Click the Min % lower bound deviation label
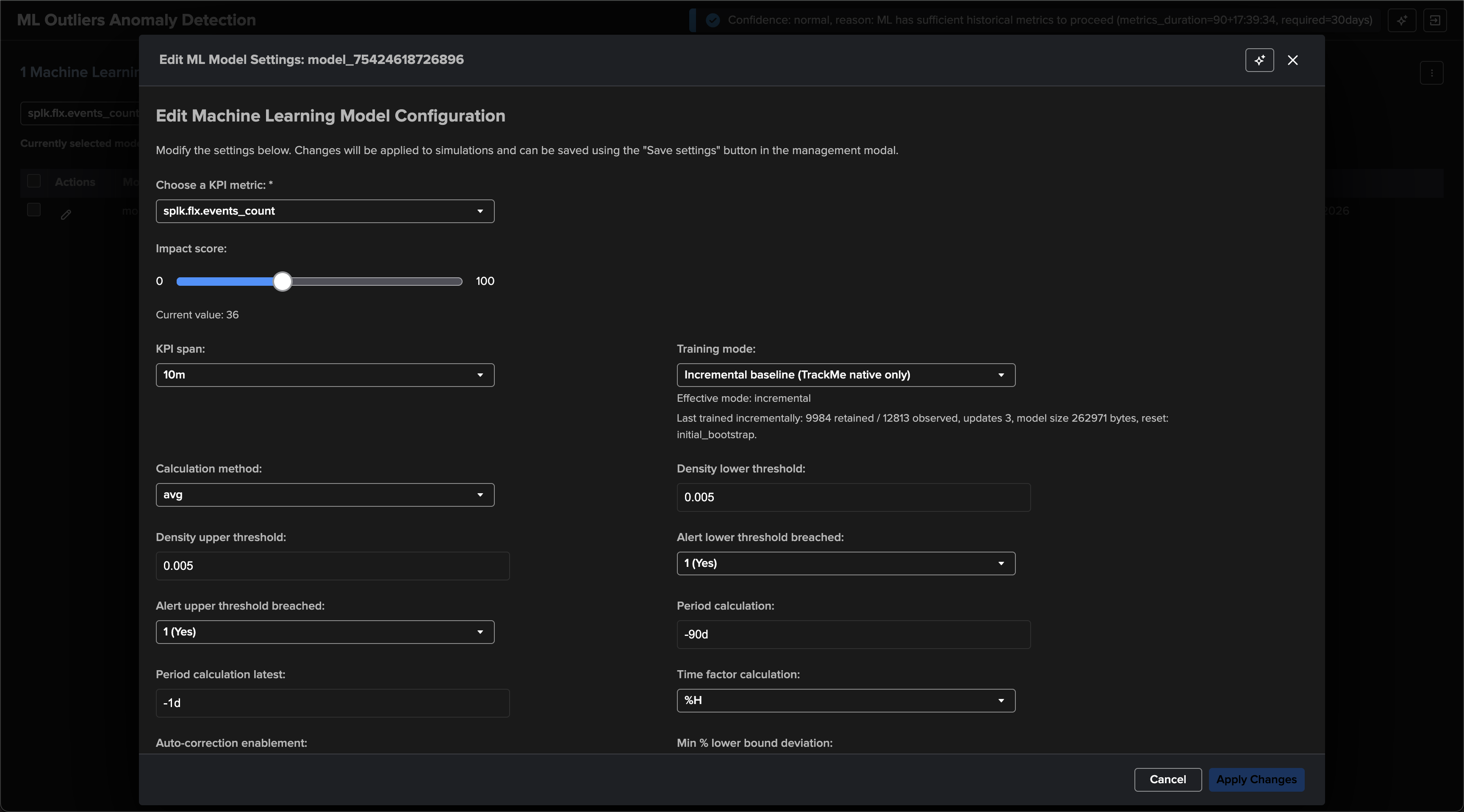1464x812 pixels. (x=755, y=743)
